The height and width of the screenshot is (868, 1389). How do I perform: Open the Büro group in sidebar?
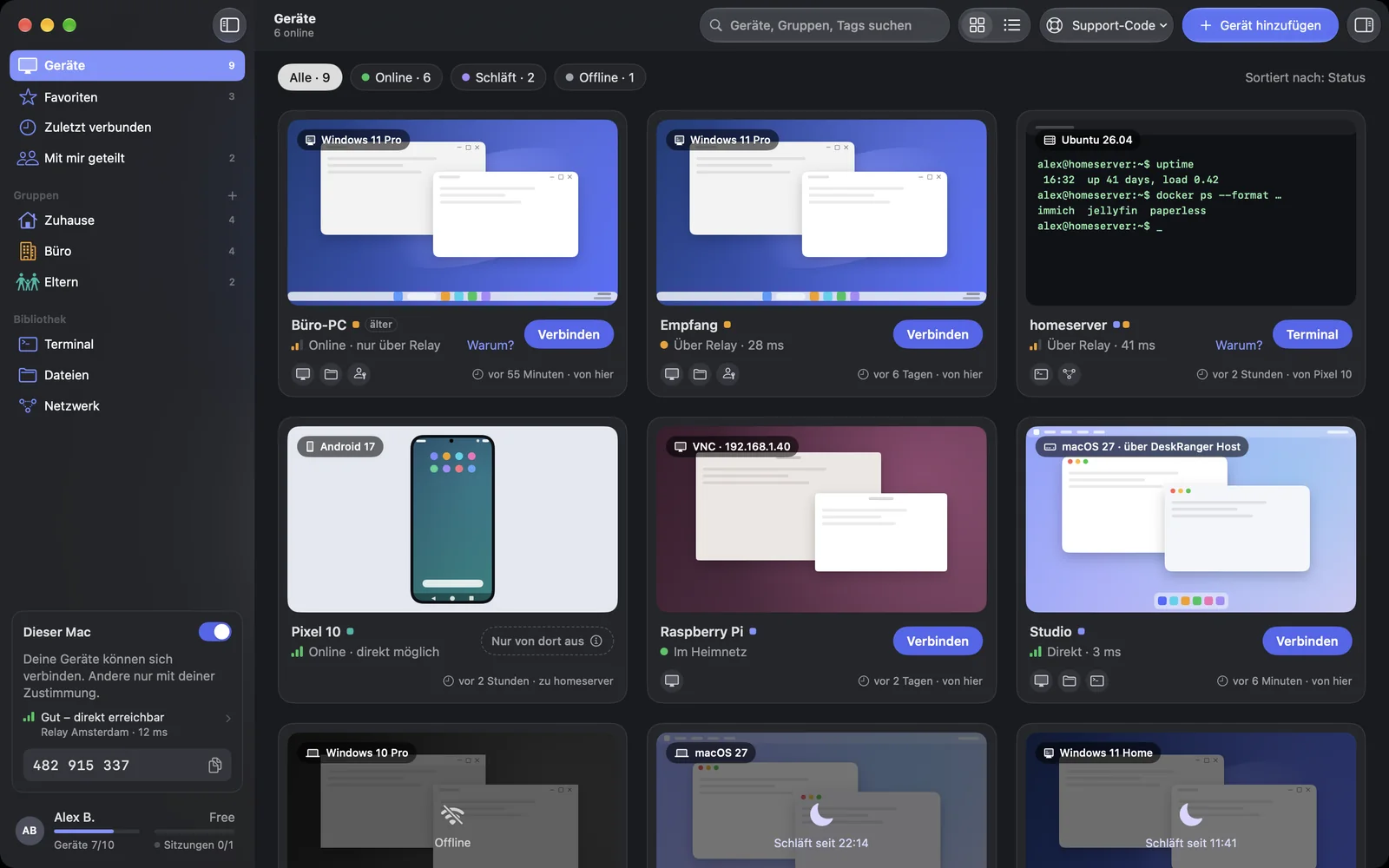pos(127,251)
